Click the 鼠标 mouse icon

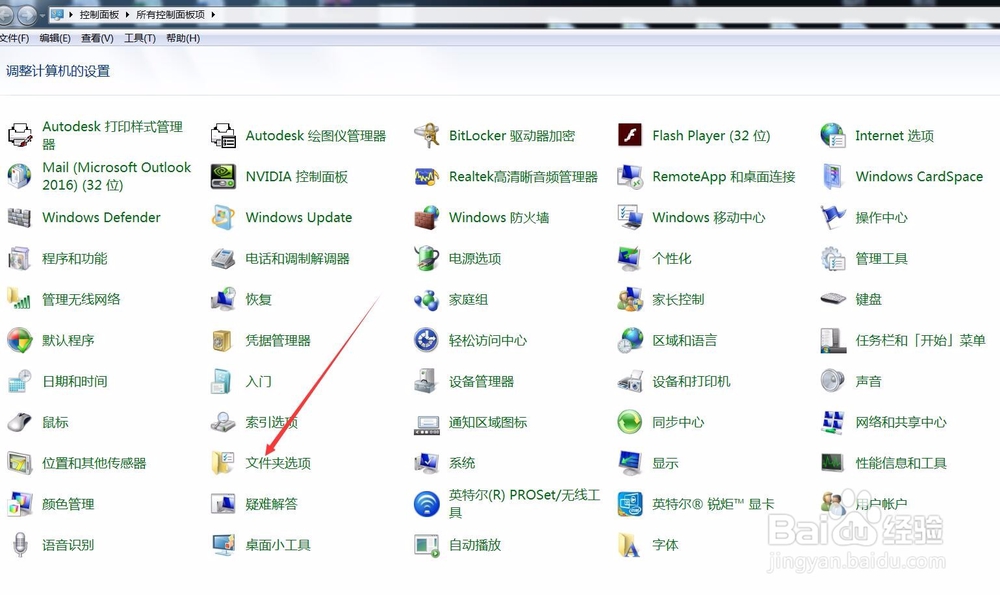pyautogui.click(x=20, y=422)
